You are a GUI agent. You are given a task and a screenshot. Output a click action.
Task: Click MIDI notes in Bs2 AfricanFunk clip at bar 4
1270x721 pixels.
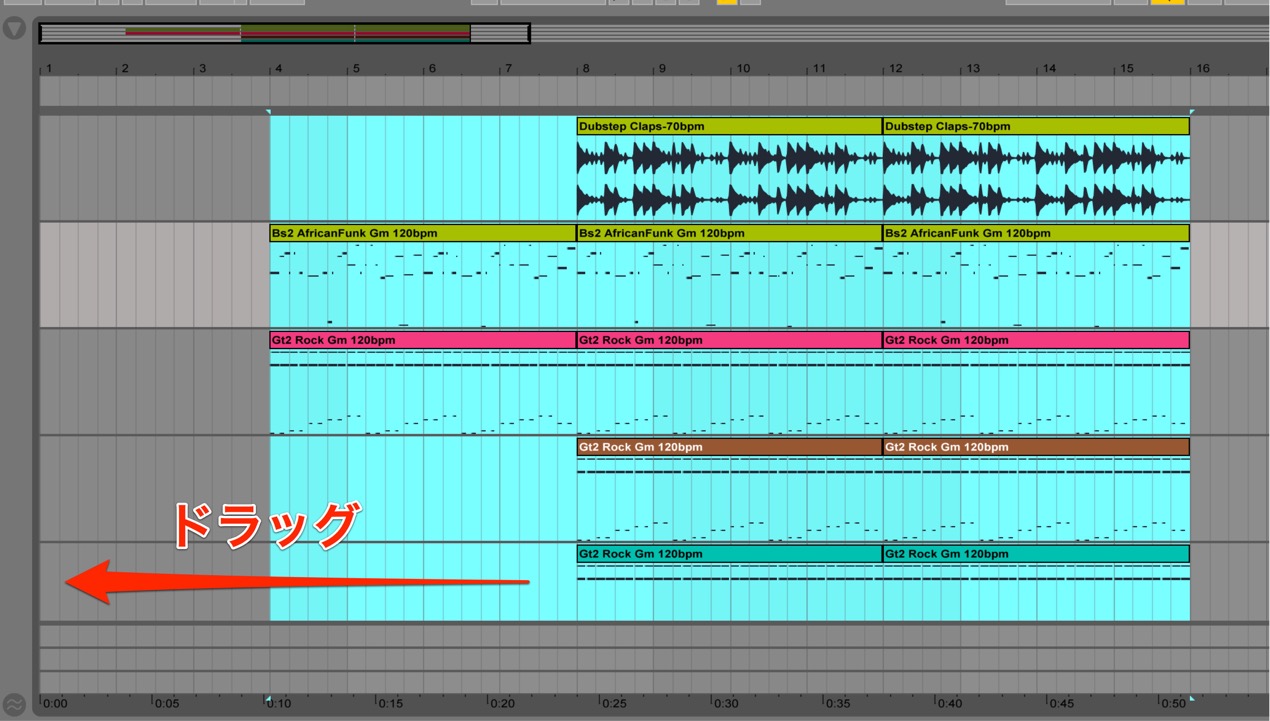423,285
